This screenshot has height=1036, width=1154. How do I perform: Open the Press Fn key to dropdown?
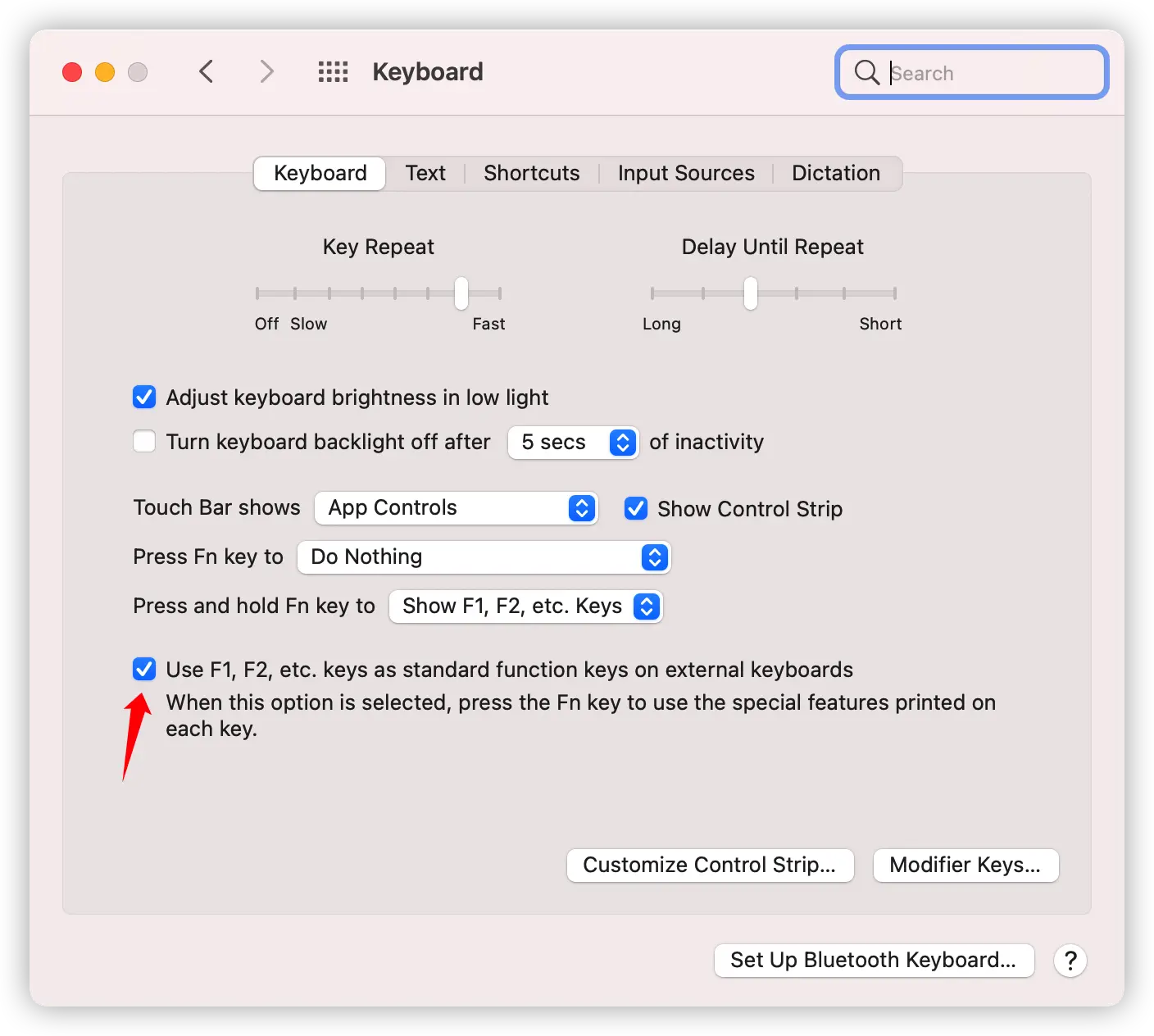coord(484,557)
